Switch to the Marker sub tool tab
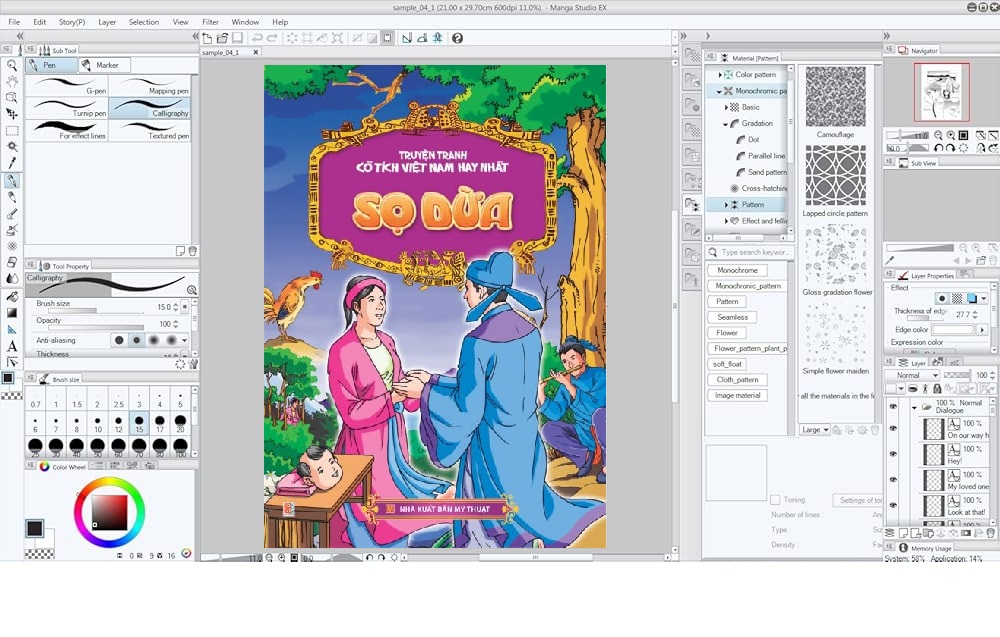The width and height of the screenshot is (1000, 637). (104, 64)
